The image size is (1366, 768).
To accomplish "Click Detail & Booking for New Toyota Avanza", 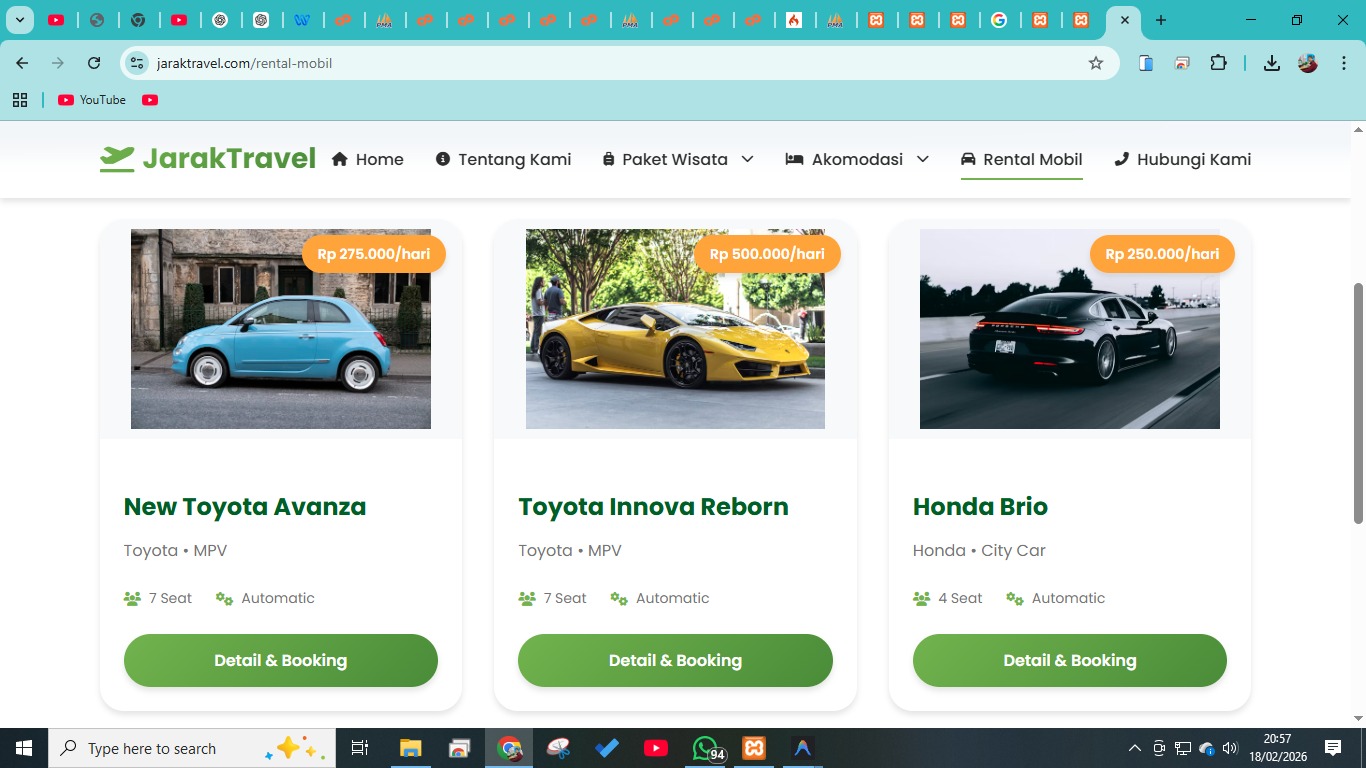I will [280, 660].
